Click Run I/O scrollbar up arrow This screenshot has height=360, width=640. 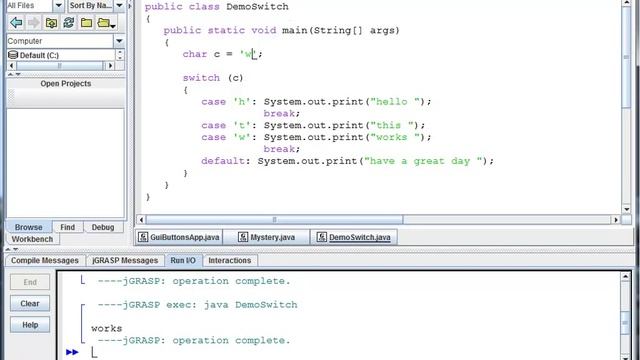pyautogui.click(x=625, y=276)
